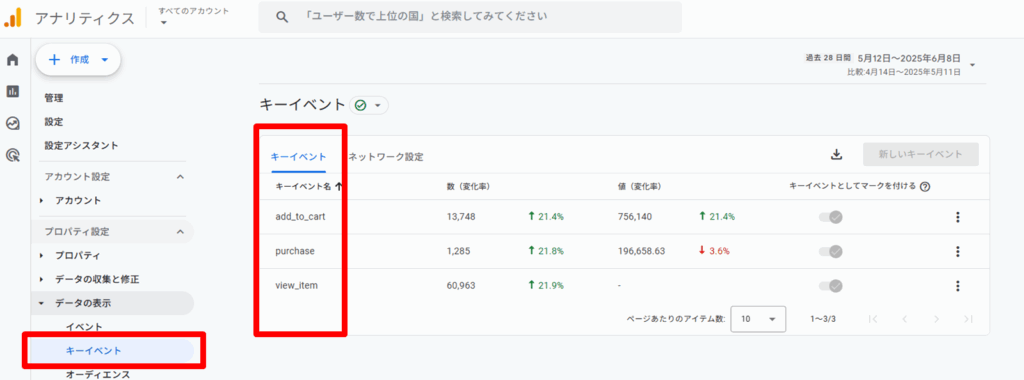Click value 196,658.63
The image size is (1024, 380).
click(x=641, y=251)
